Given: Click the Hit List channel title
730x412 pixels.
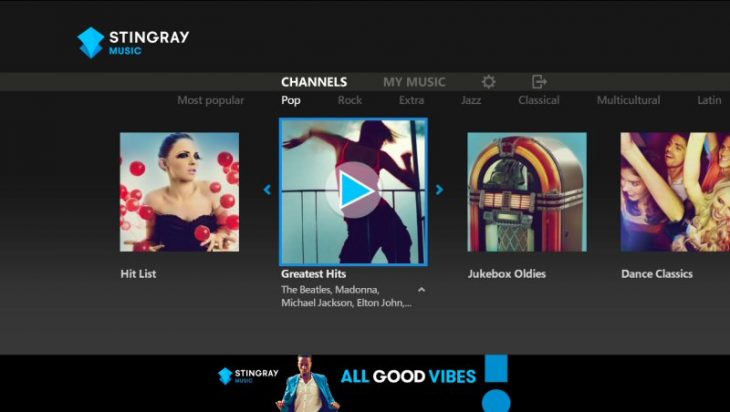Looking at the screenshot, I should pos(138,274).
